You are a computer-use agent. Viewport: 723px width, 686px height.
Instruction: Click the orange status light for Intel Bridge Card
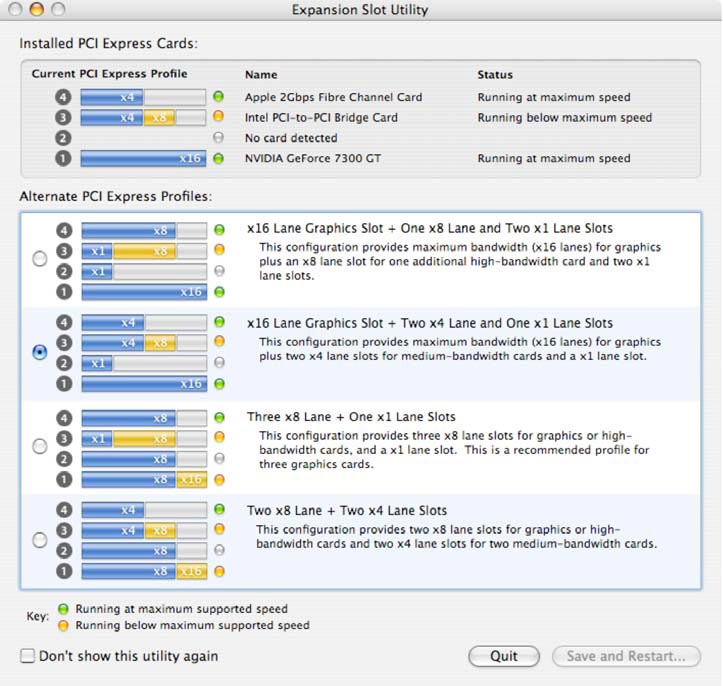[x=219, y=116]
